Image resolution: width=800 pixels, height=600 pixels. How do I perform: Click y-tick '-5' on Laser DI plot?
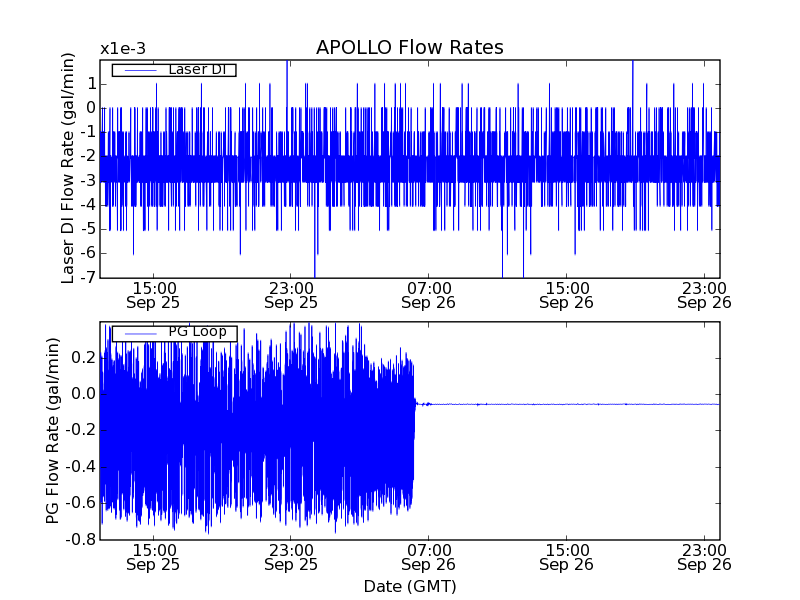click(x=88, y=229)
